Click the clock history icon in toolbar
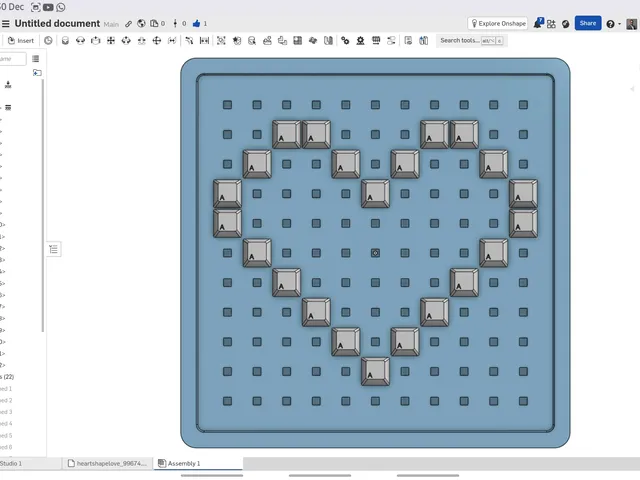This screenshot has height=480, width=640. [48, 40]
